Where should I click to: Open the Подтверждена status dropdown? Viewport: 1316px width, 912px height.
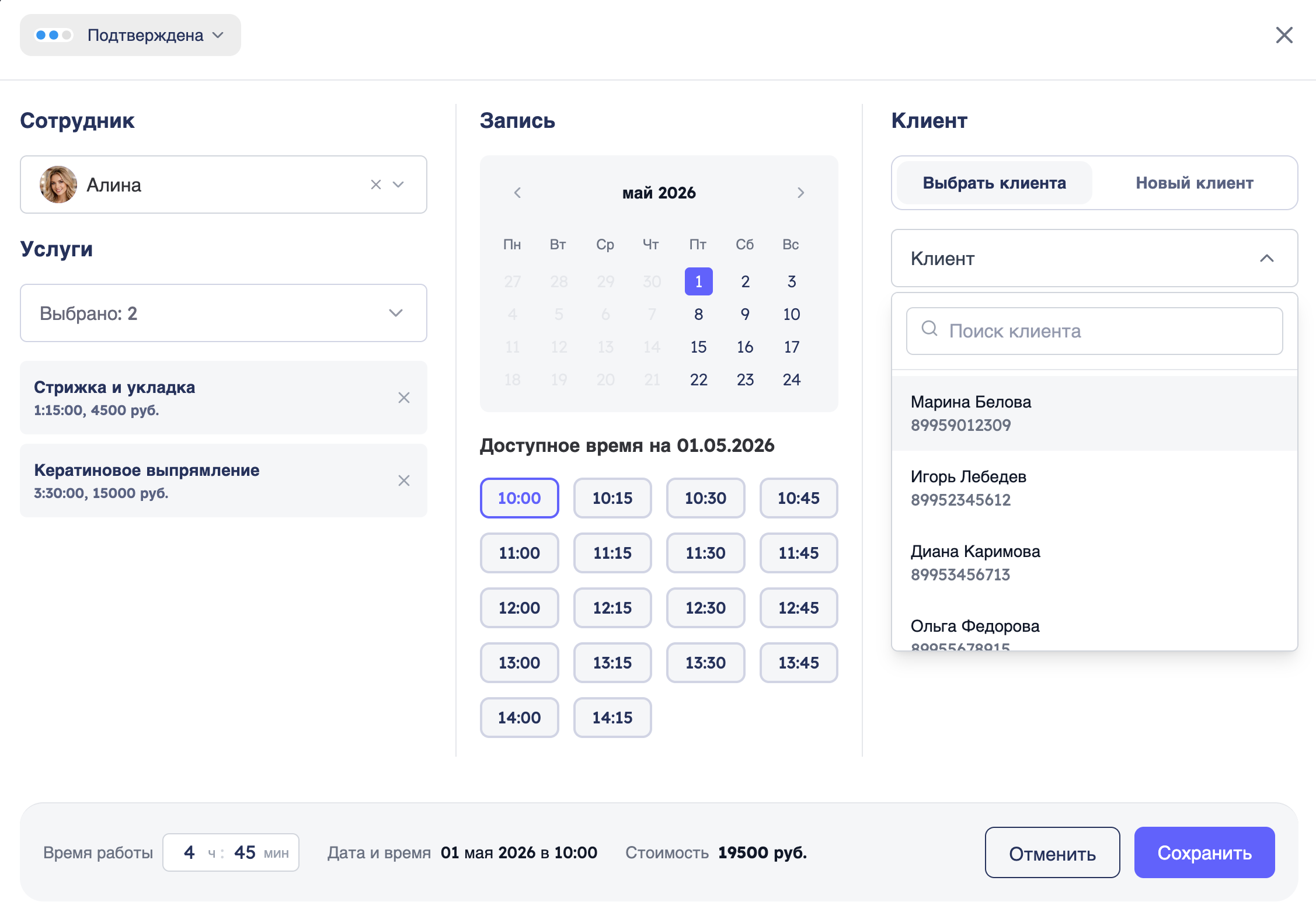(x=130, y=35)
